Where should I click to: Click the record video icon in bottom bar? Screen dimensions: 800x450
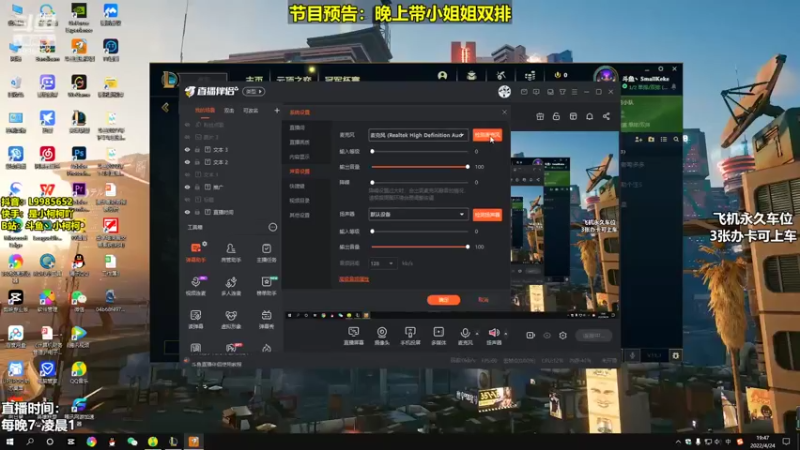[x=531, y=335]
